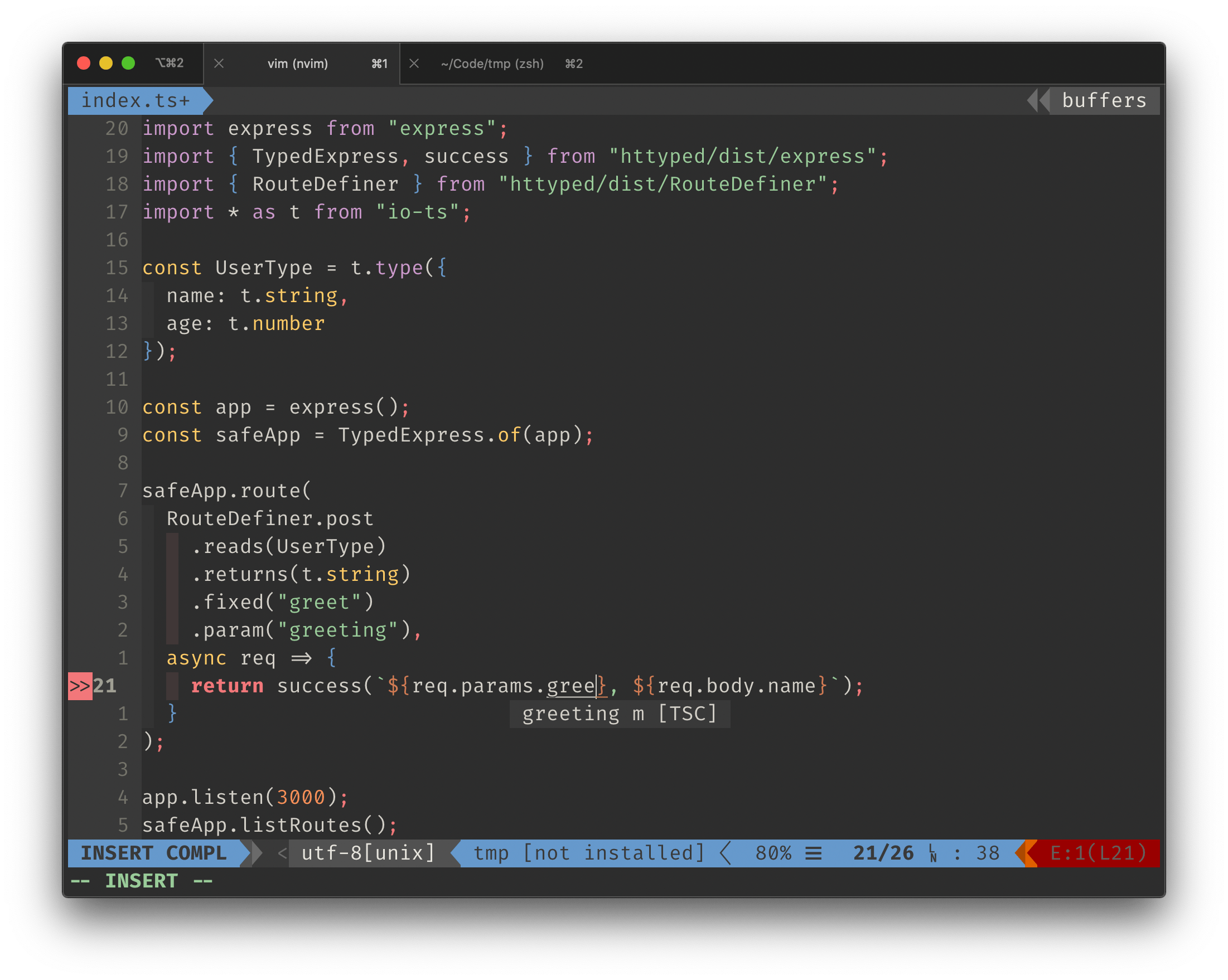
Task: Click "httyped/dist/express" import path
Action: click(742, 157)
